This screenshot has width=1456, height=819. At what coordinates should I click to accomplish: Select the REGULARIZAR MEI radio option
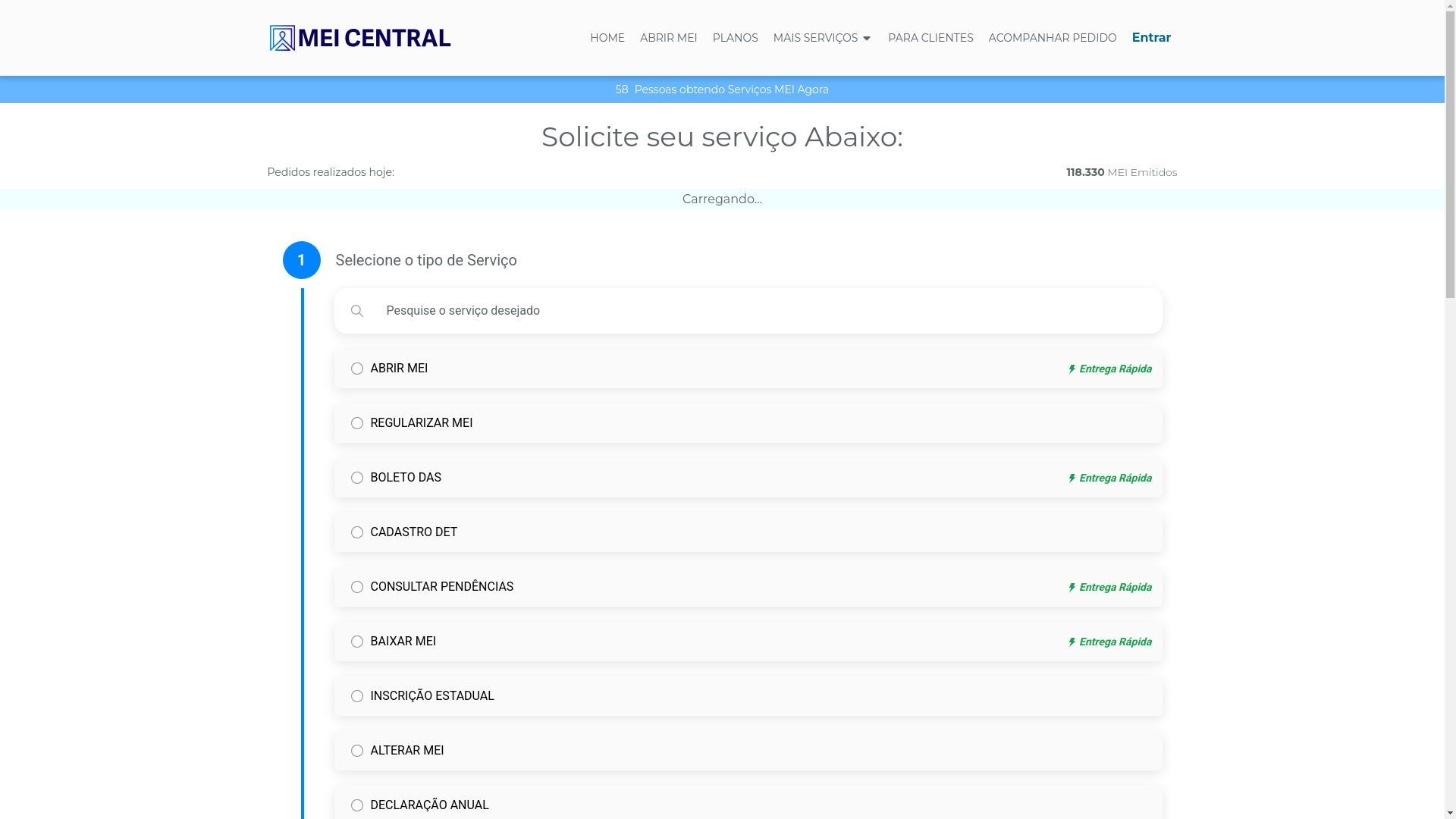[357, 423]
